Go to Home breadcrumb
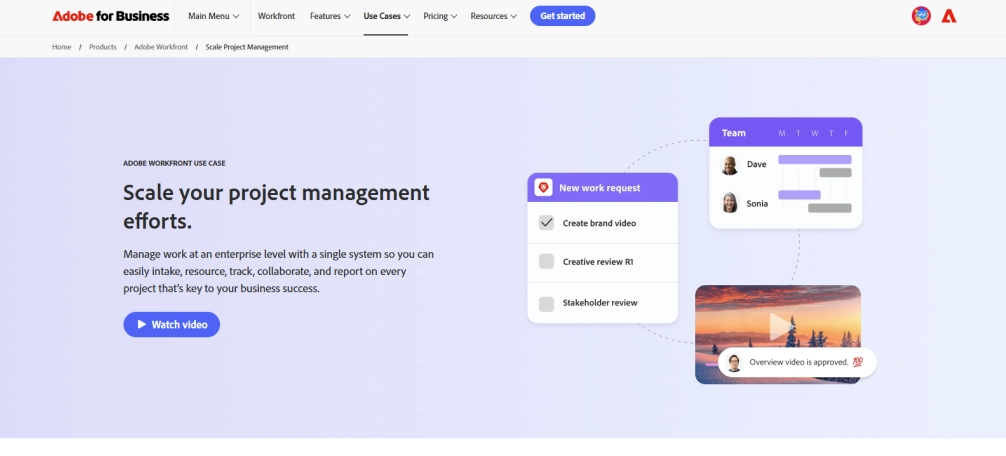Screen dimensions: 1006x456 point(62,47)
